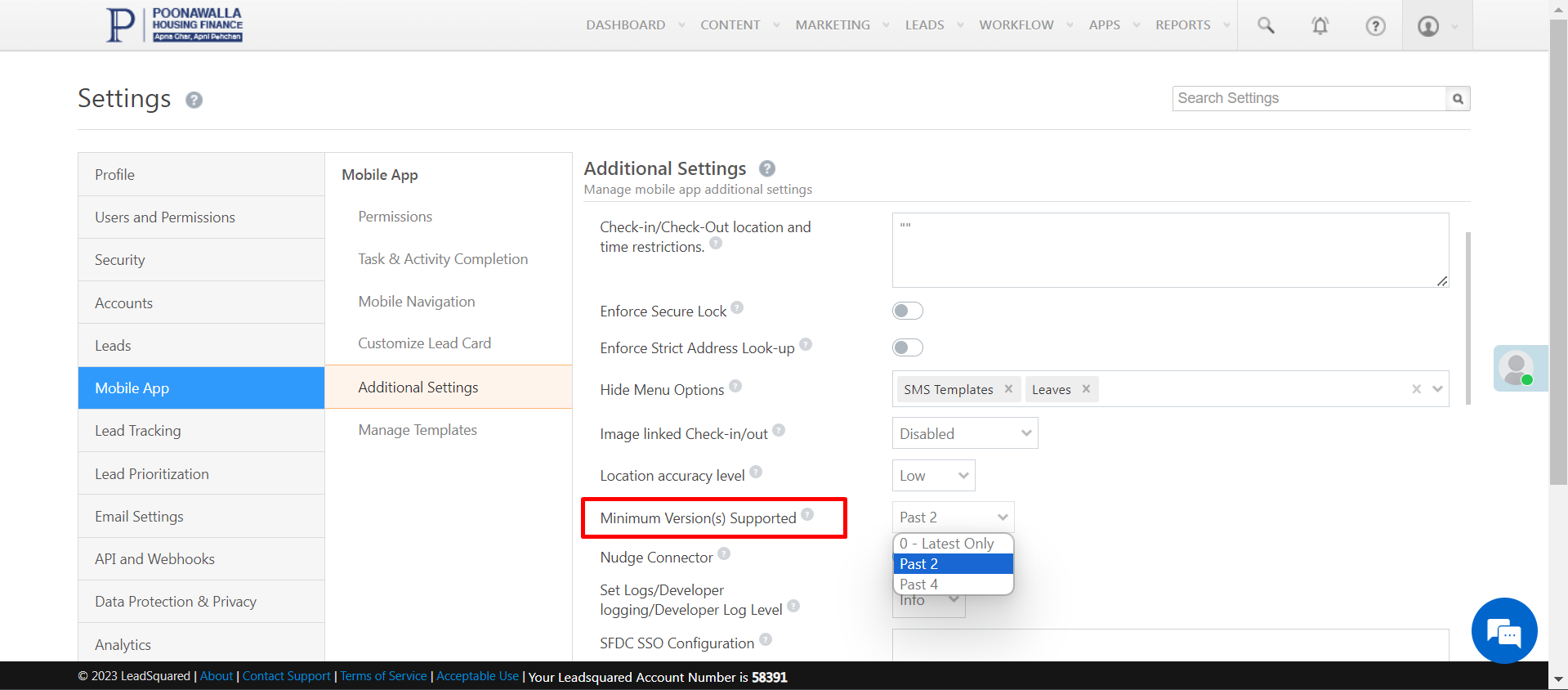Click the Additional Settings heading help icon
Viewport: 1568px width, 690px height.
[767, 168]
